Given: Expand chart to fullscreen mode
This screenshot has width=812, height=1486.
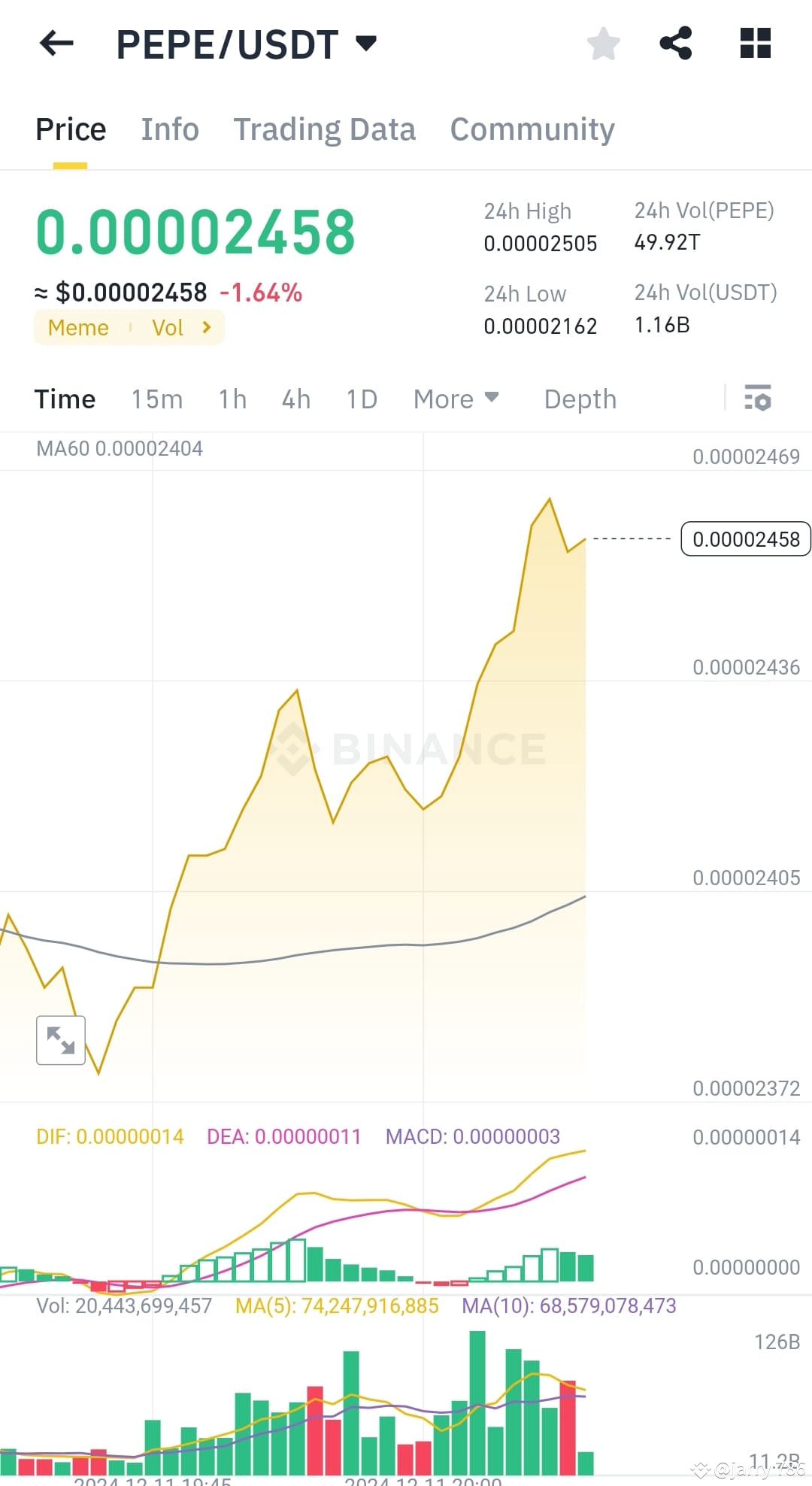Looking at the screenshot, I should [60, 1040].
